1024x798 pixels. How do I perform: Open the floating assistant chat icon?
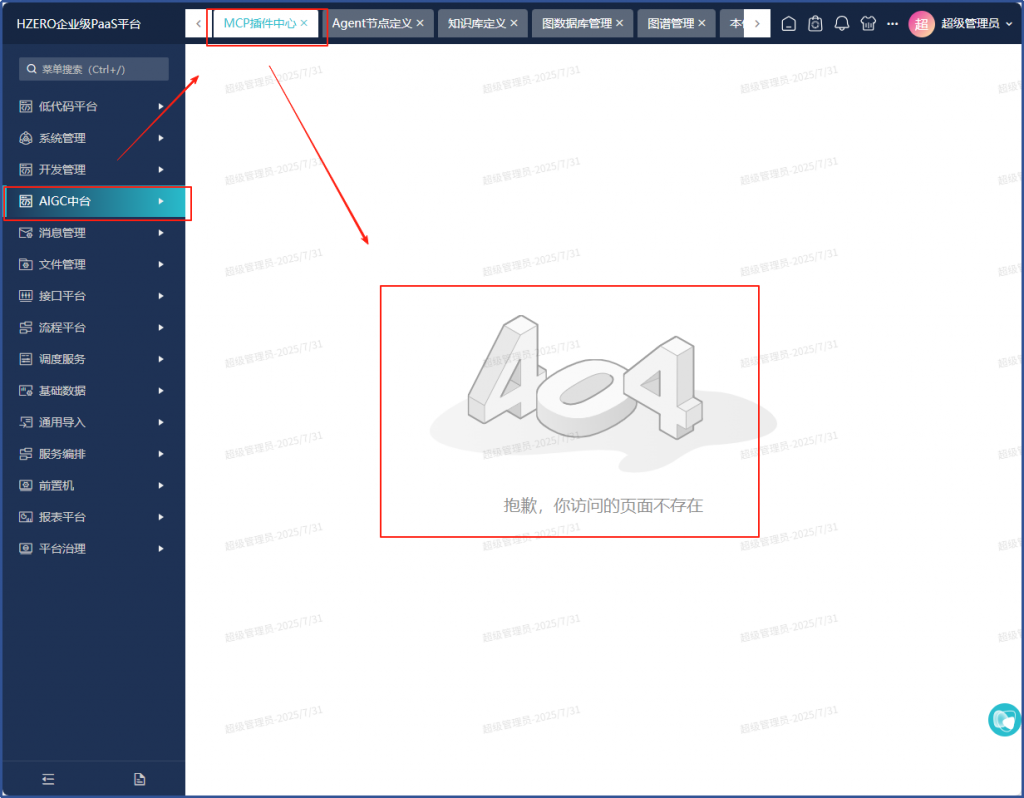pyautogui.click(x=1003, y=720)
